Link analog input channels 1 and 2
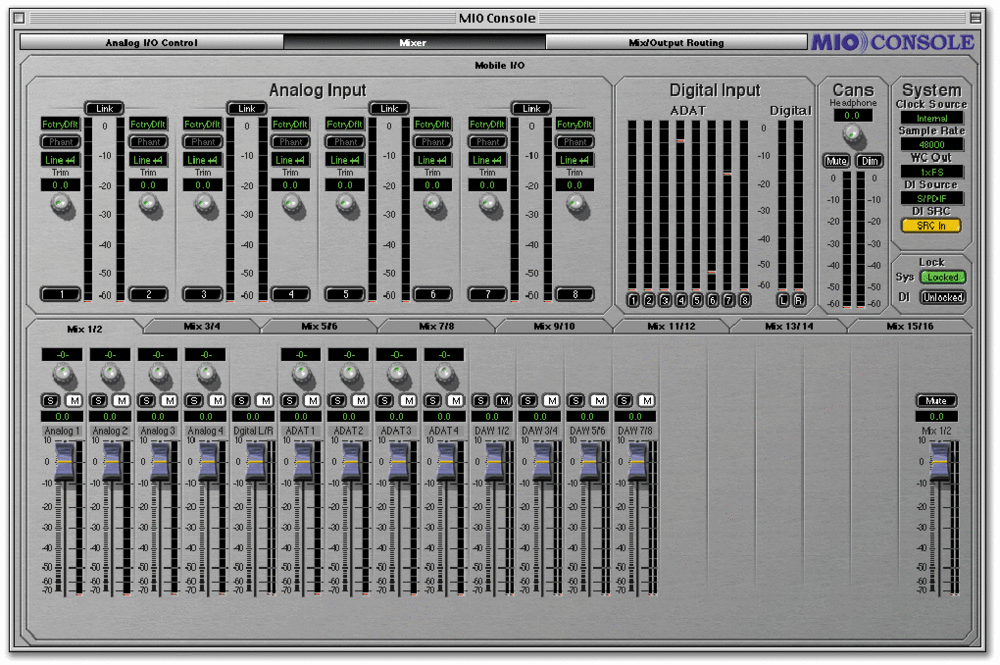Screen dimensions: 1000x665 tap(105, 108)
